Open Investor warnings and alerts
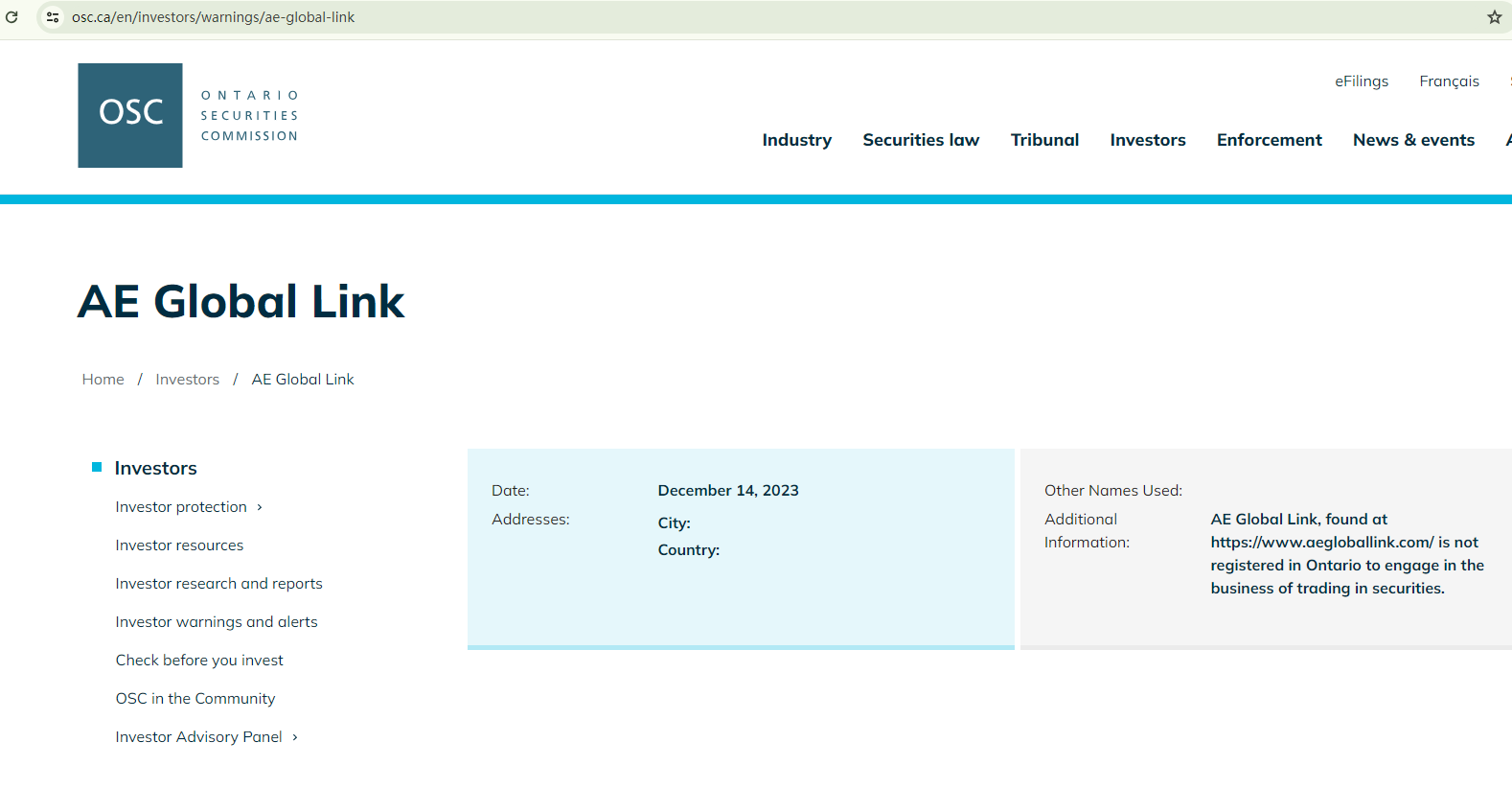The width and height of the screenshot is (1512, 789). (x=217, y=622)
